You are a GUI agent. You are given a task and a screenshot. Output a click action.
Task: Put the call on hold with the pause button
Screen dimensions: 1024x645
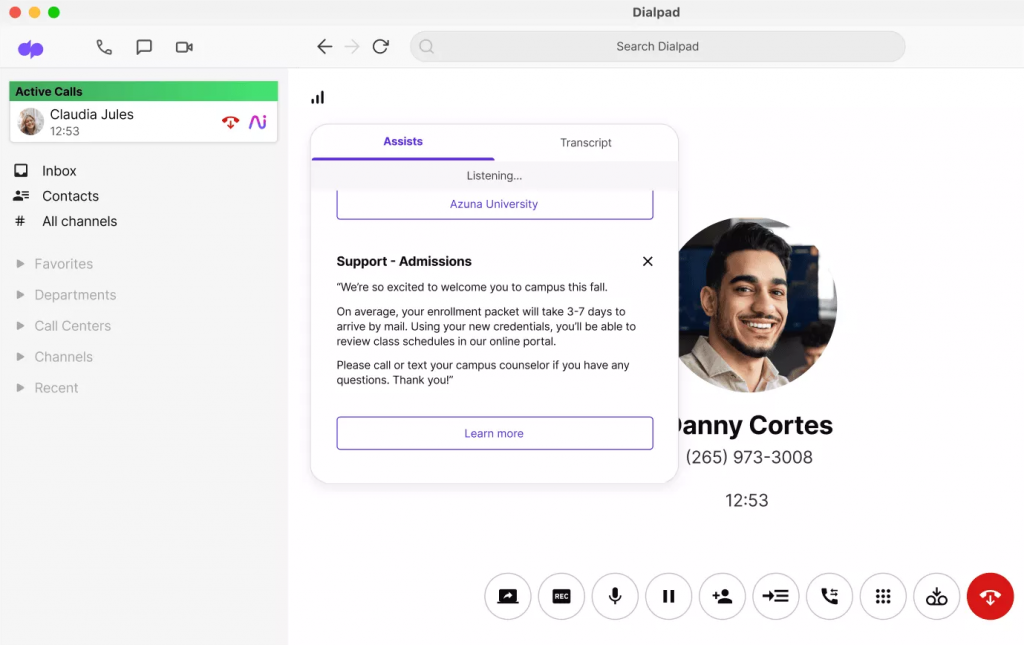click(x=668, y=597)
